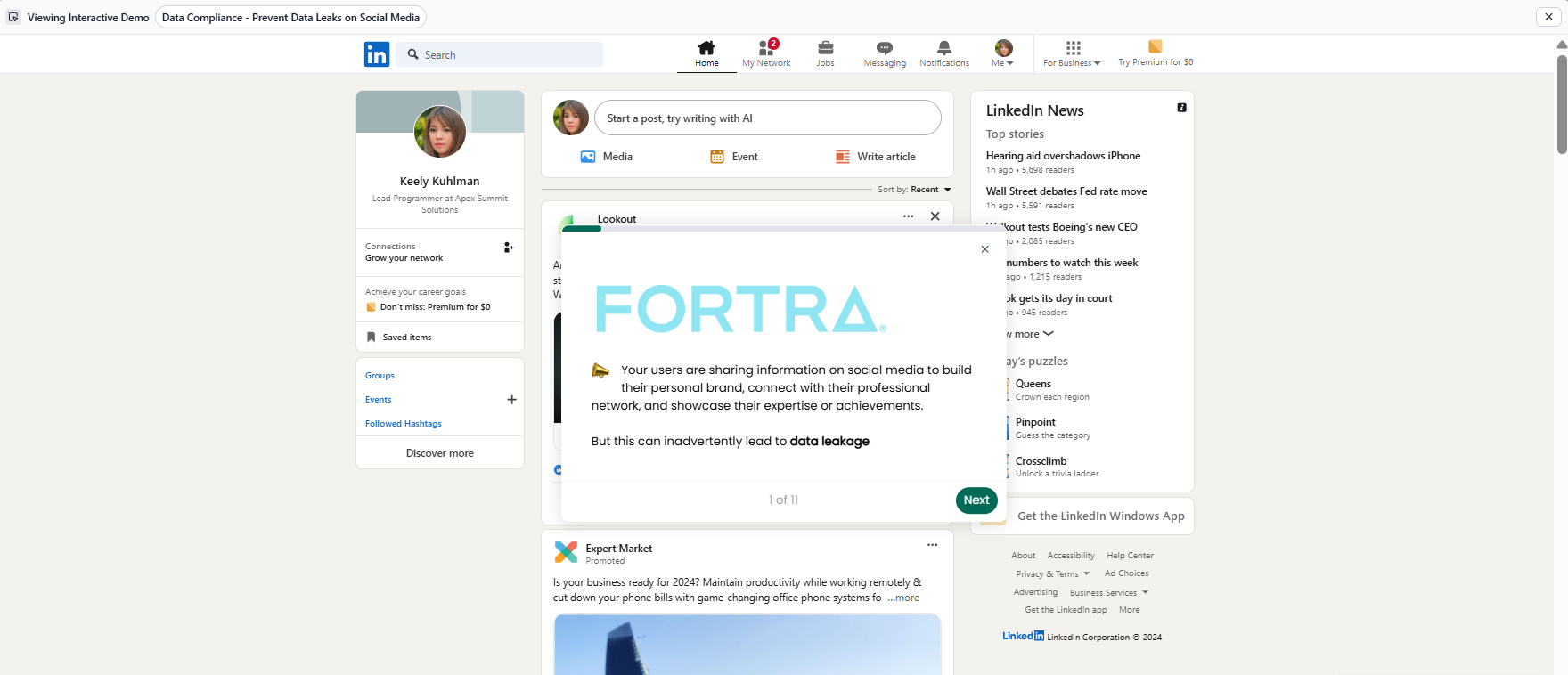Click the Next button in popup

(x=976, y=500)
